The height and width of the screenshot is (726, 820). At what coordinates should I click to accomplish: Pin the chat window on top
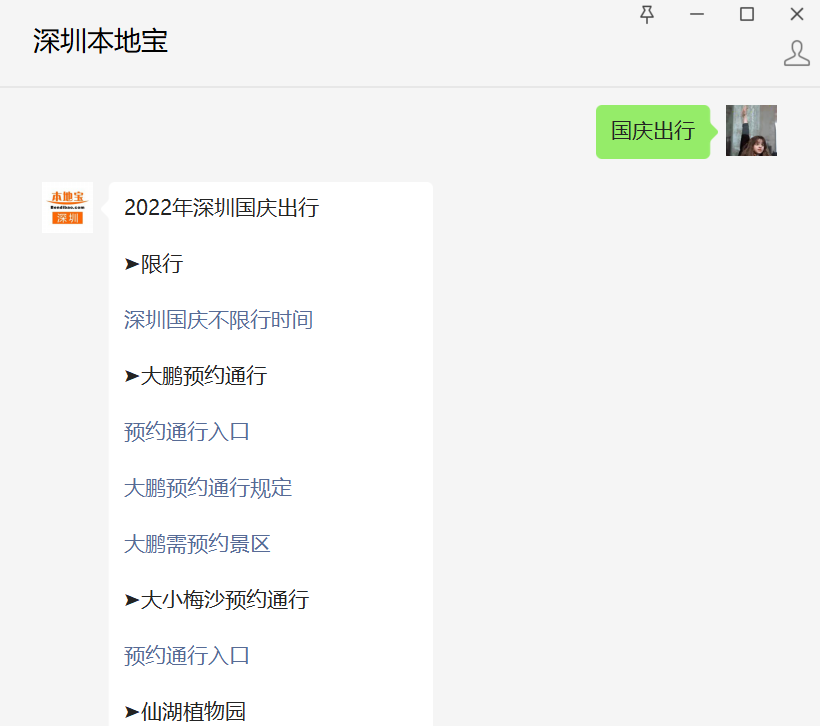(x=647, y=14)
